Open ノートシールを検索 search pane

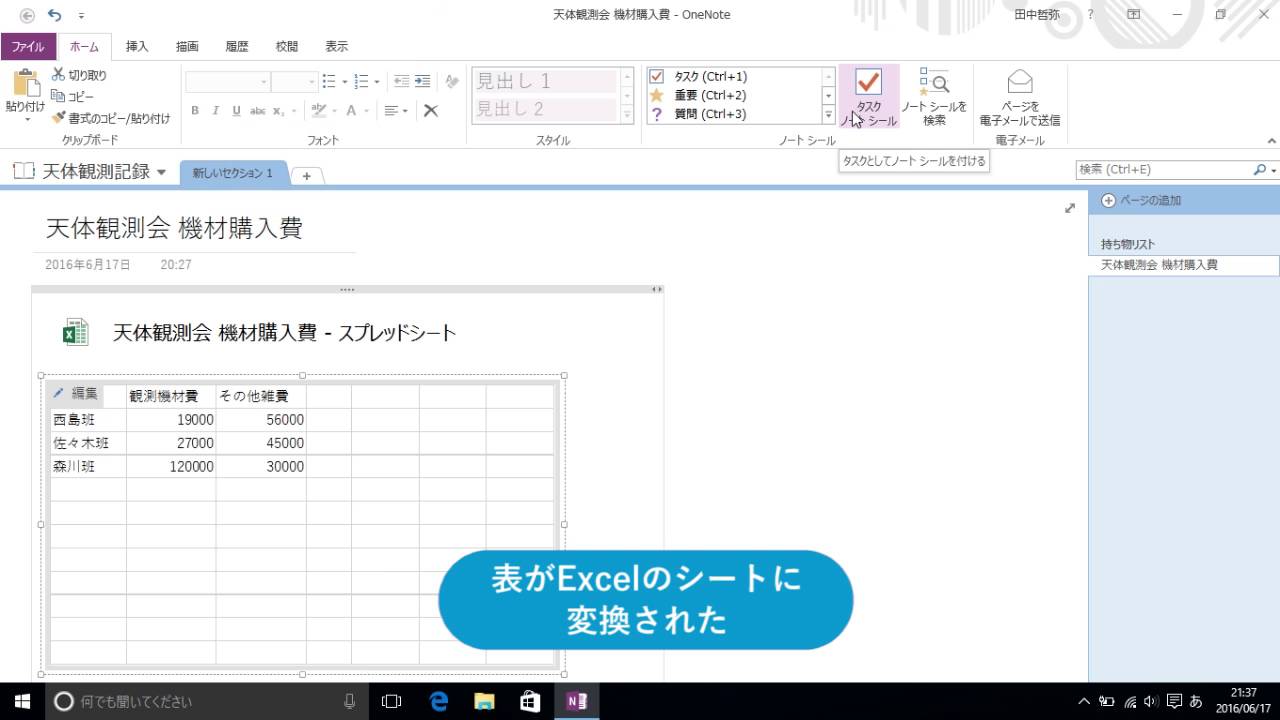click(932, 95)
